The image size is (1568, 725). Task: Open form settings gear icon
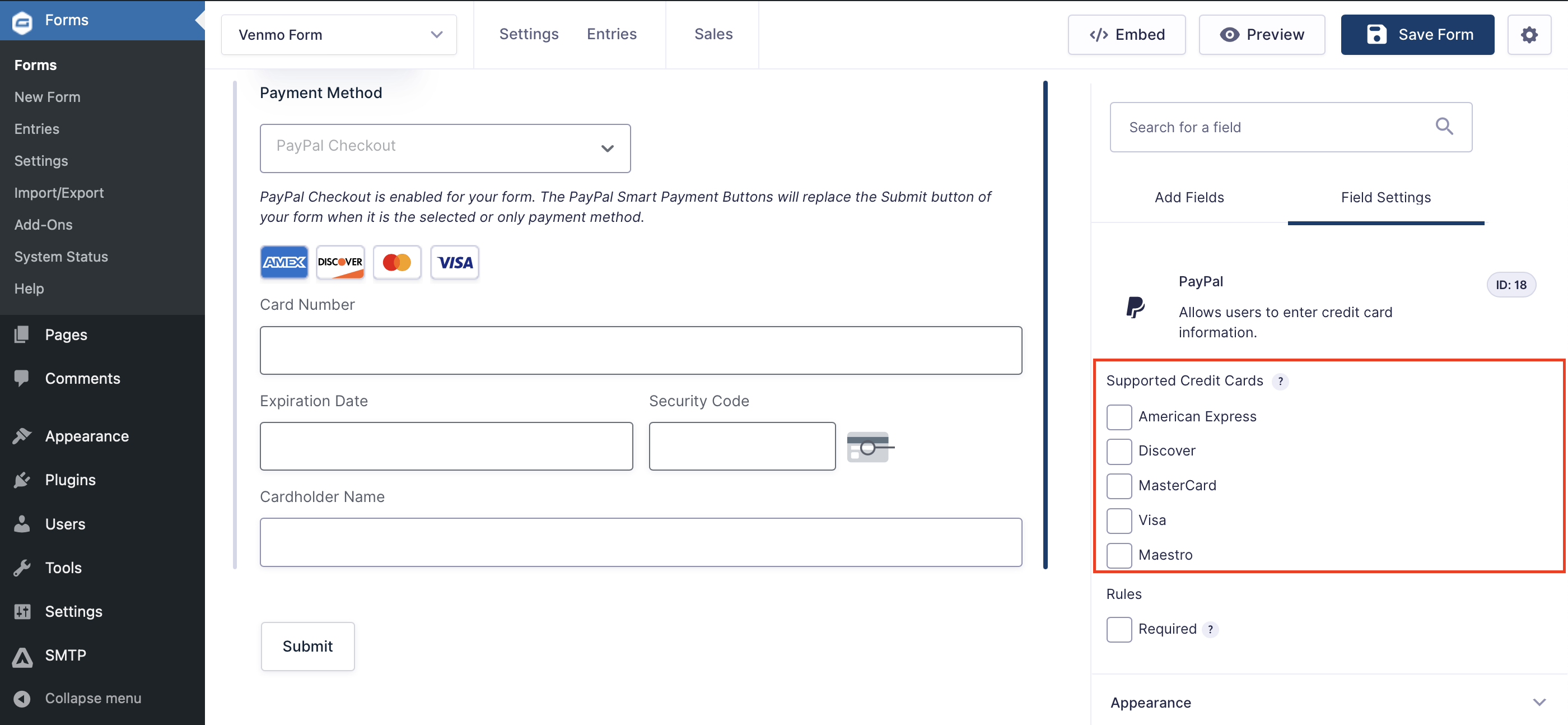click(1529, 35)
